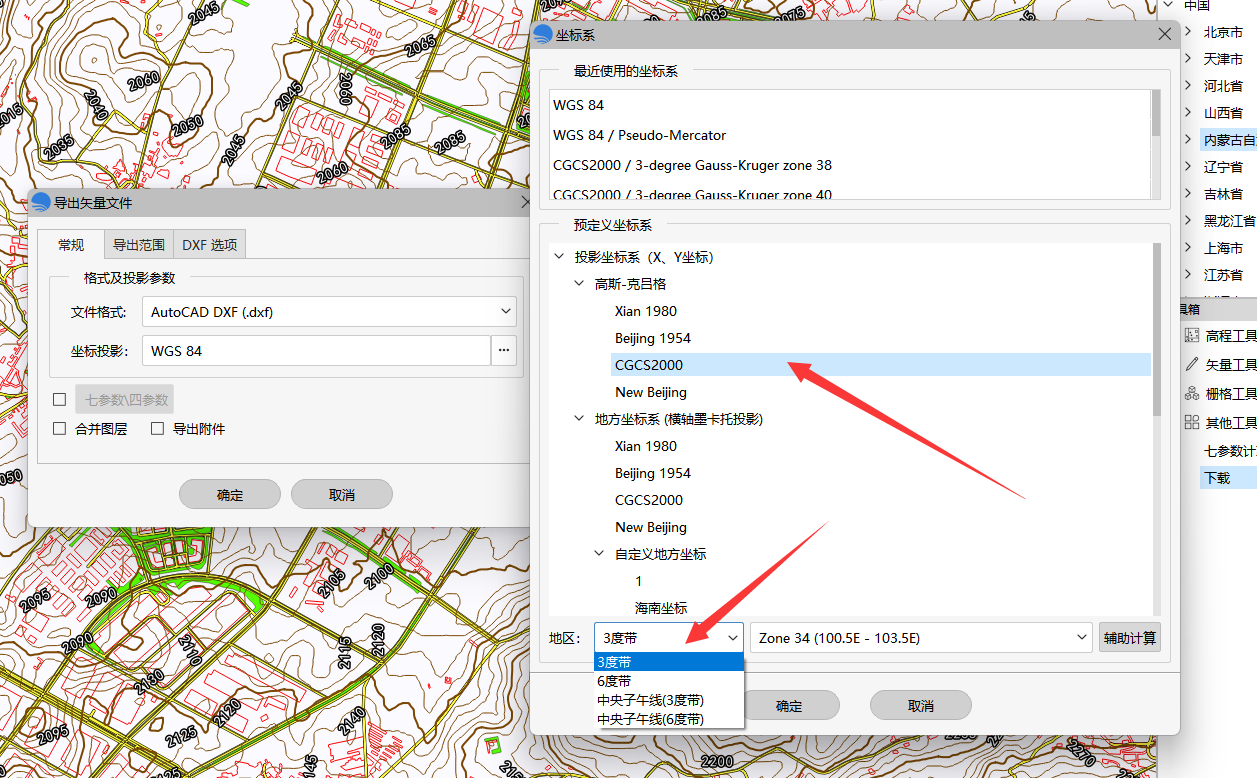Click 确定 in the 导出矢量文件 dialog

(x=230, y=495)
